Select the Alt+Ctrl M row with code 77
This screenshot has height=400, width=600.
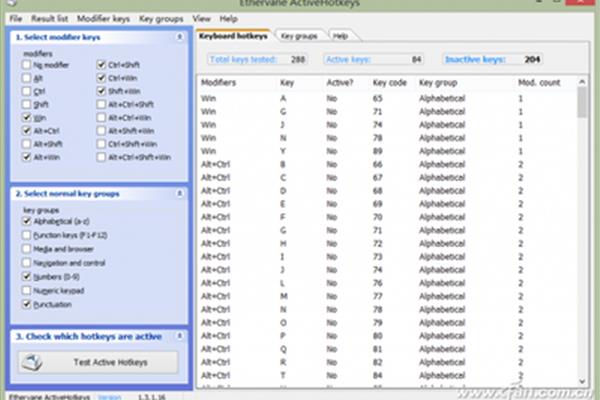[x=387, y=296]
